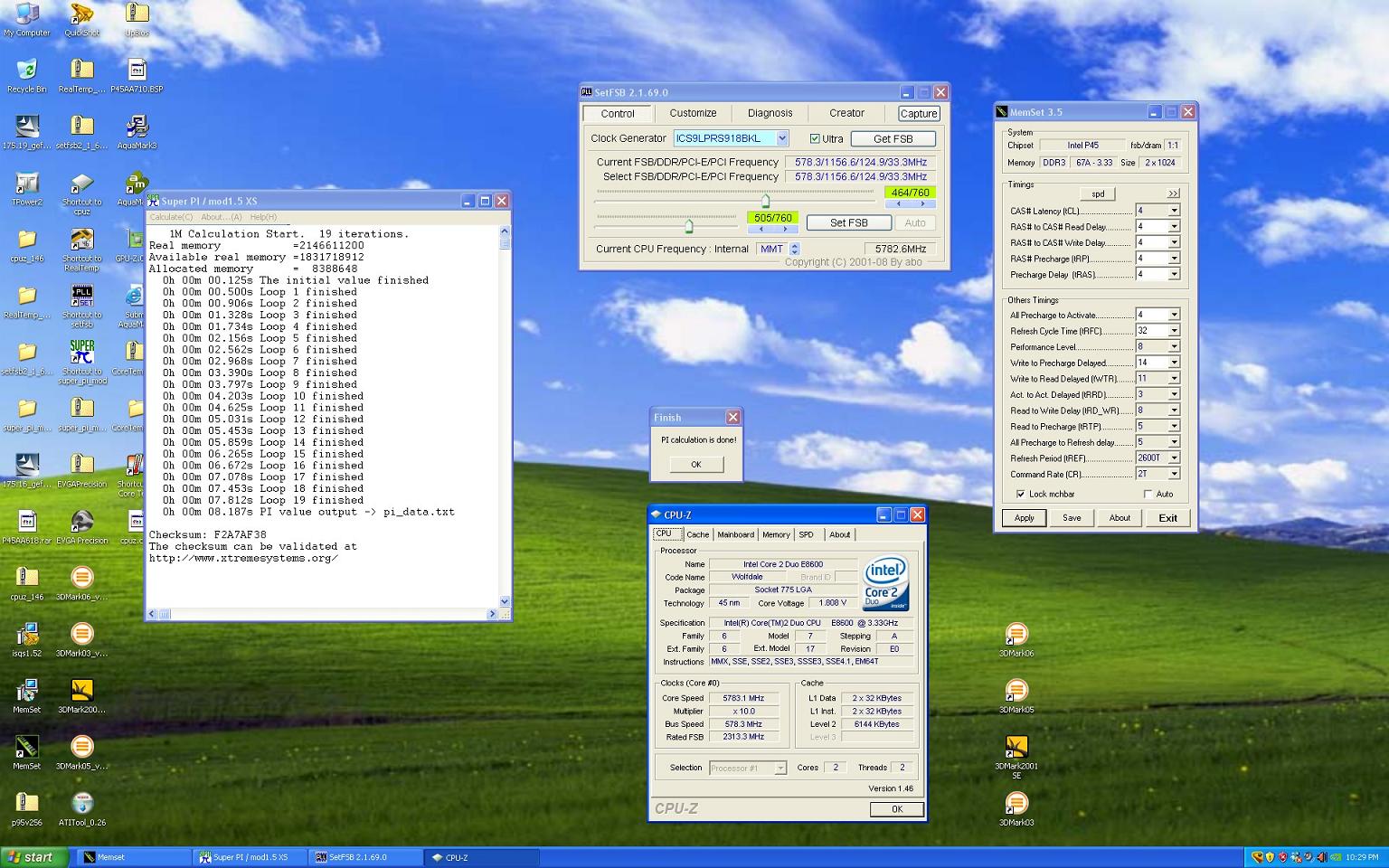This screenshot has width=1389, height=868.
Task: Click the Capture button in SetFSB
Action: [x=918, y=114]
